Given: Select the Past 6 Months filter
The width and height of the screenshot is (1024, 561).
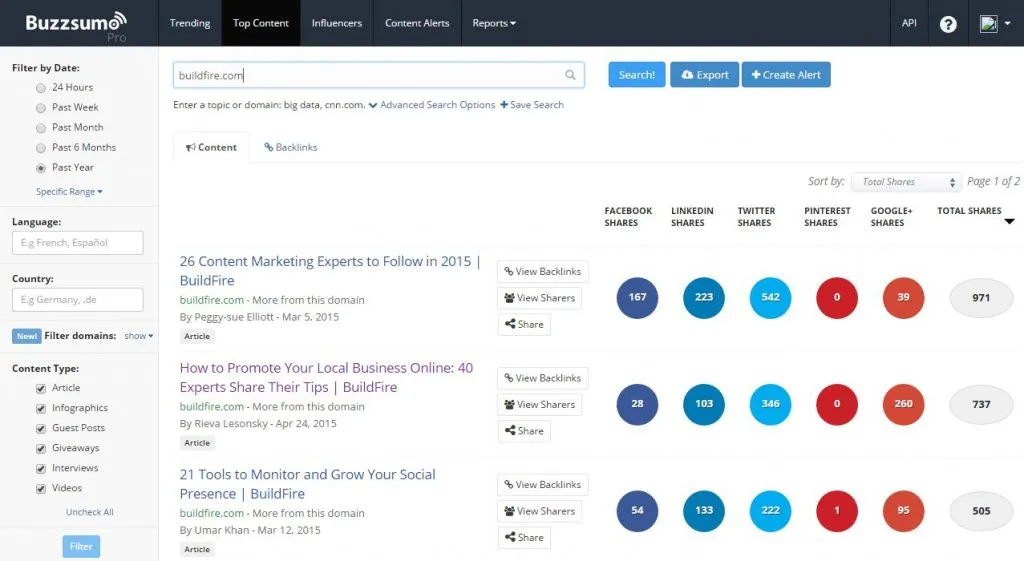Looking at the screenshot, I should (41, 148).
